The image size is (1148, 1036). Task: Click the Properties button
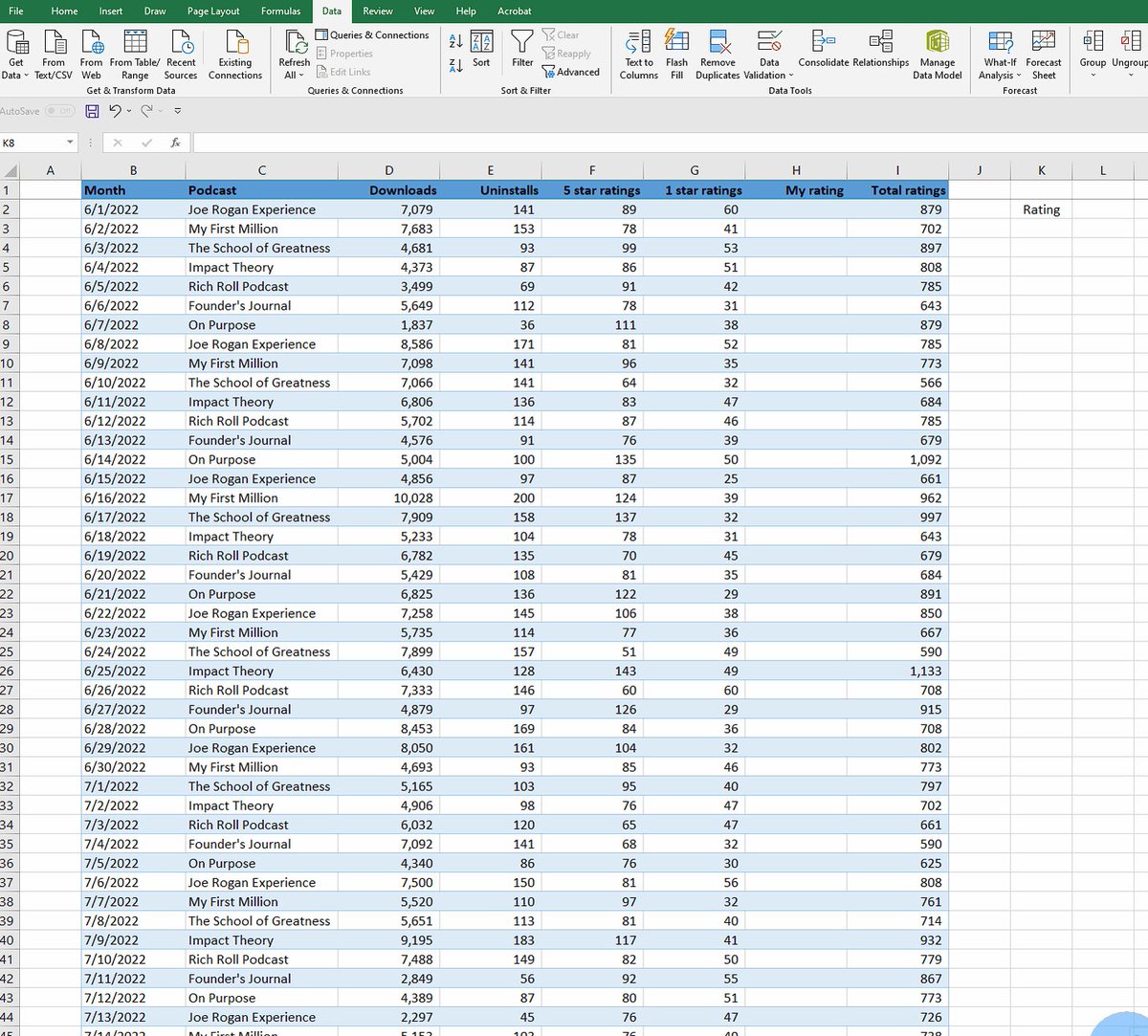[x=344, y=54]
